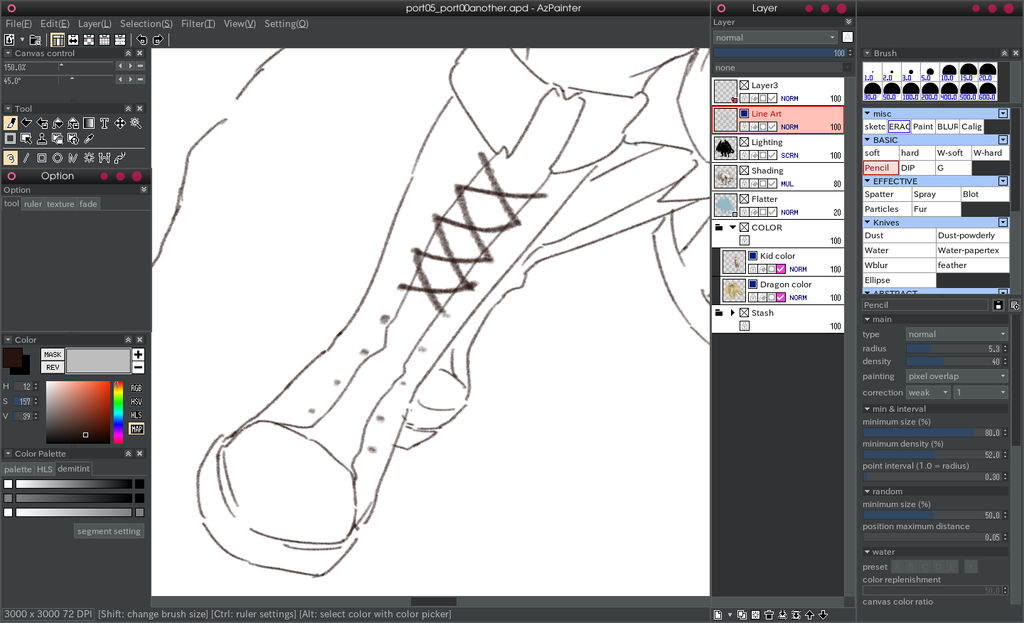This screenshot has width=1024, height=623.
Task: Select the color picker eyedropper tool
Action: [x=89, y=138]
